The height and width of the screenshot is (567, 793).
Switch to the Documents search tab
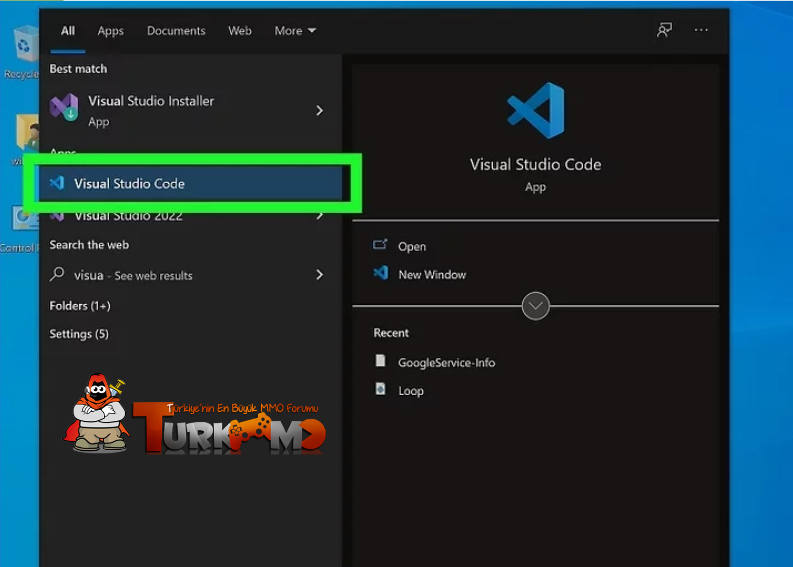[176, 31]
